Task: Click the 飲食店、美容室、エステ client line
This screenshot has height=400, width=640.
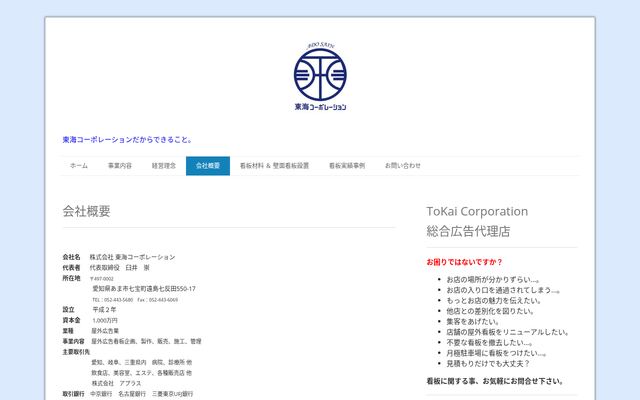Action: click(142, 373)
